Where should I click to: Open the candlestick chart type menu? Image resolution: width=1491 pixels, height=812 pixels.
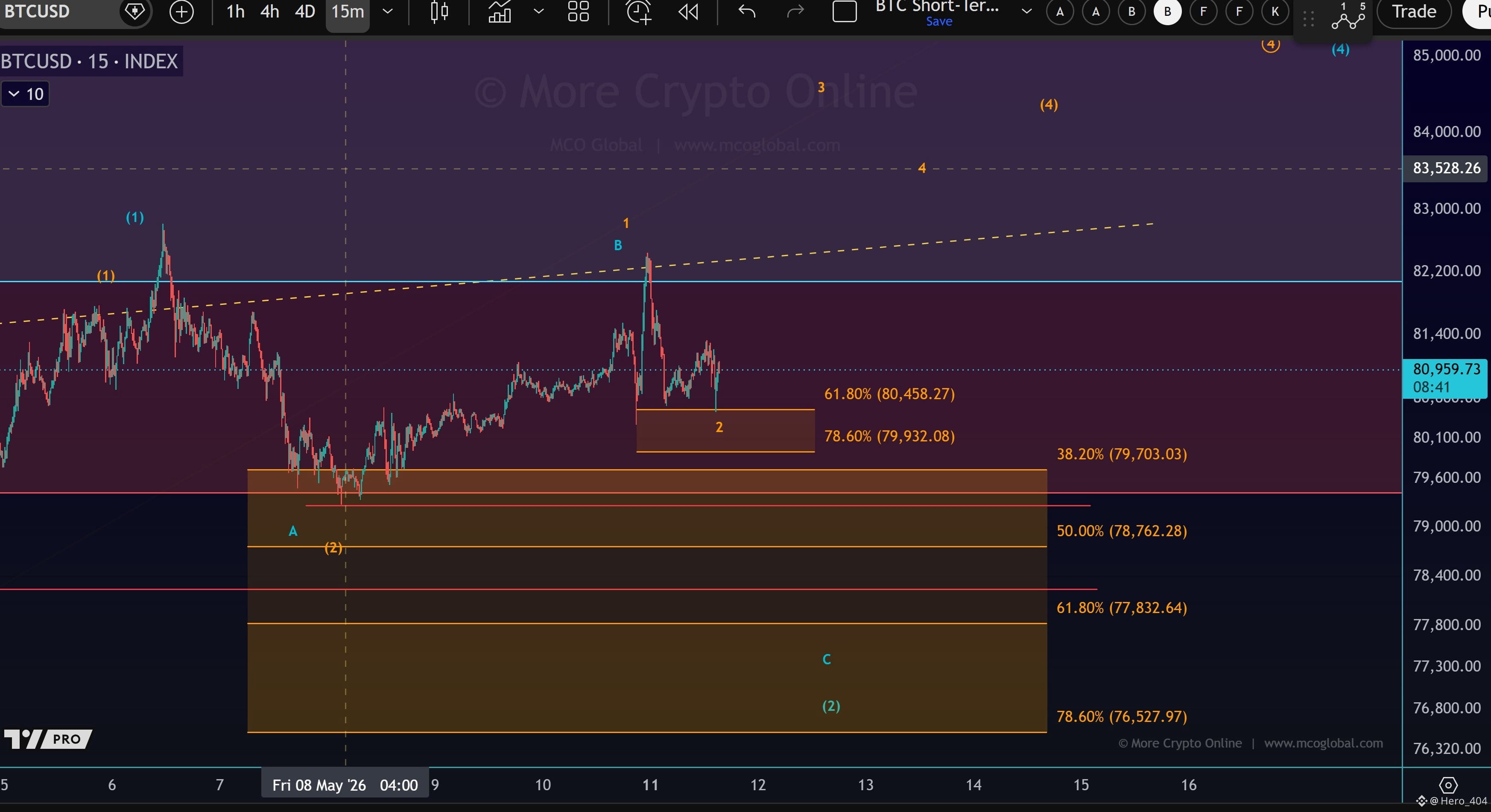click(440, 12)
